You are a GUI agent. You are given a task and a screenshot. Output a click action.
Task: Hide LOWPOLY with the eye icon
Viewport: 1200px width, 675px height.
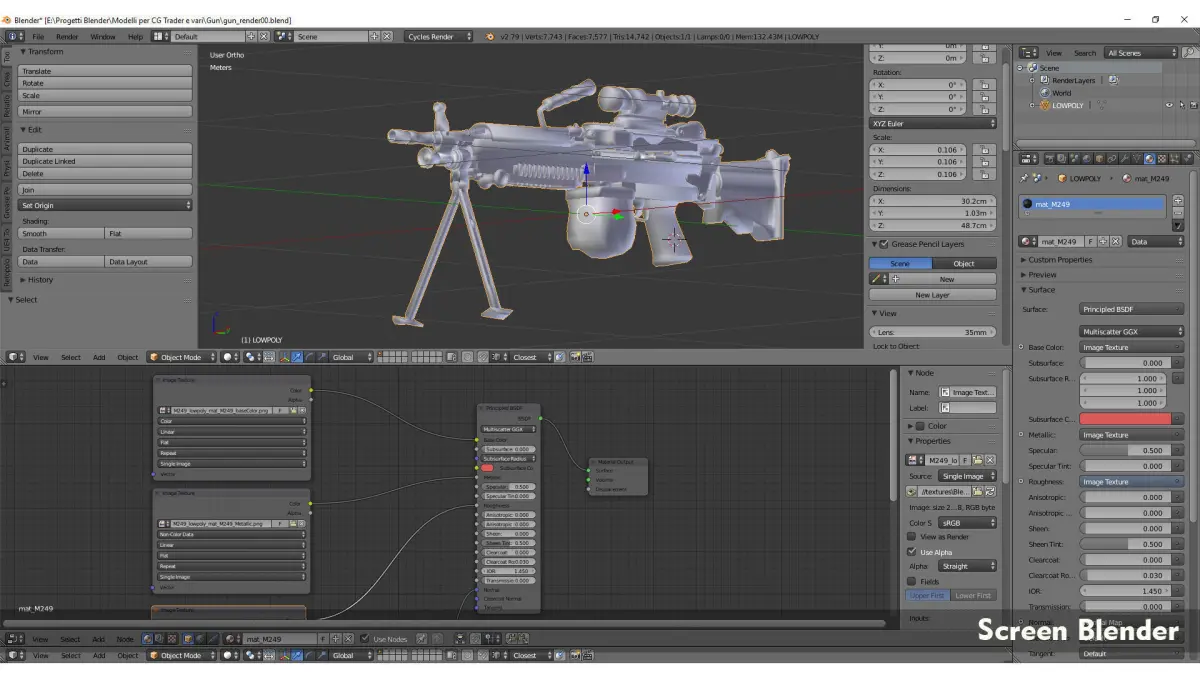tap(1169, 105)
